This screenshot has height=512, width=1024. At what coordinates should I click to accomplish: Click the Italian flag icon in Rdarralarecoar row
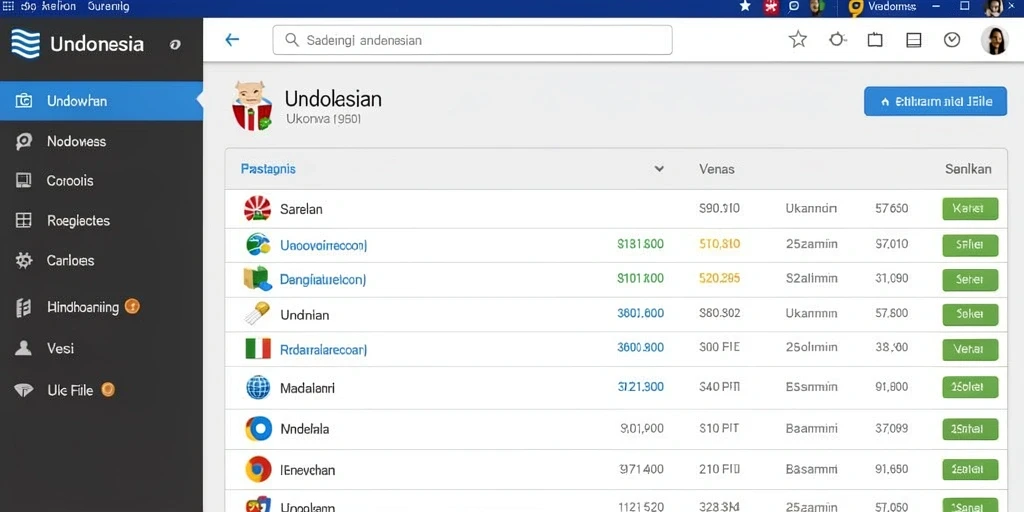point(258,349)
